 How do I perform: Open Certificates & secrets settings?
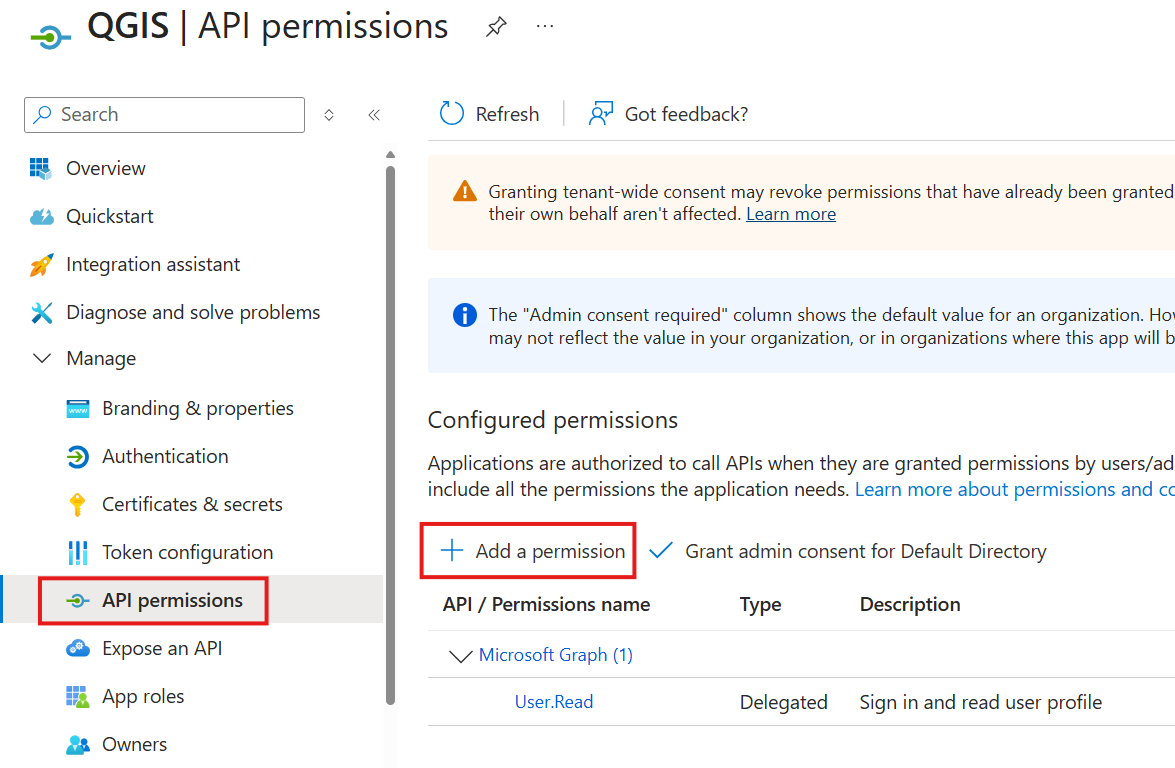(192, 504)
